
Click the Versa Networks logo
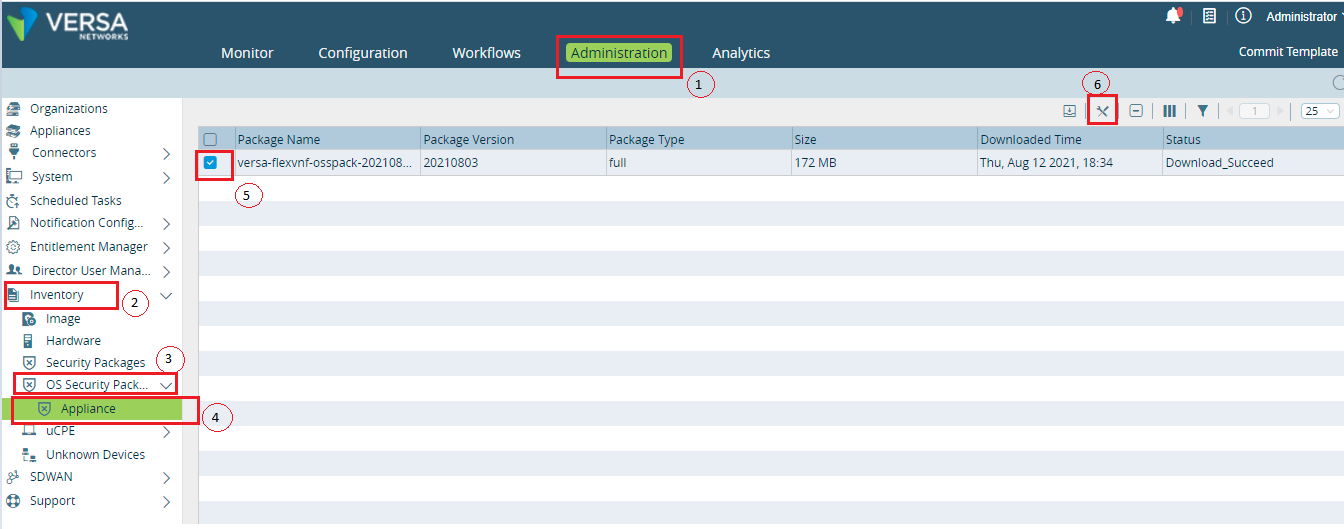[67, 24]
